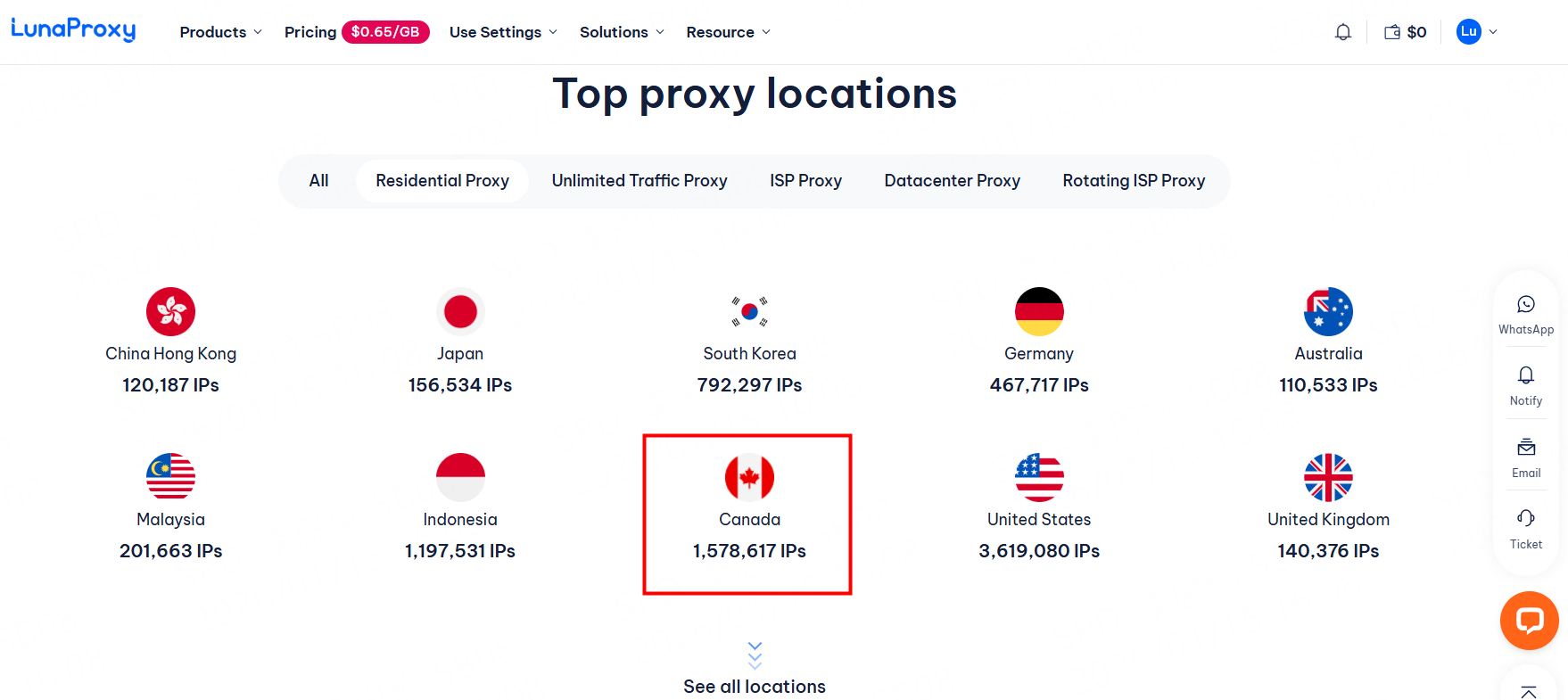Switch to the Unlimited Traffic Proxy tab

pyautogui.click(x=640, y=181)
